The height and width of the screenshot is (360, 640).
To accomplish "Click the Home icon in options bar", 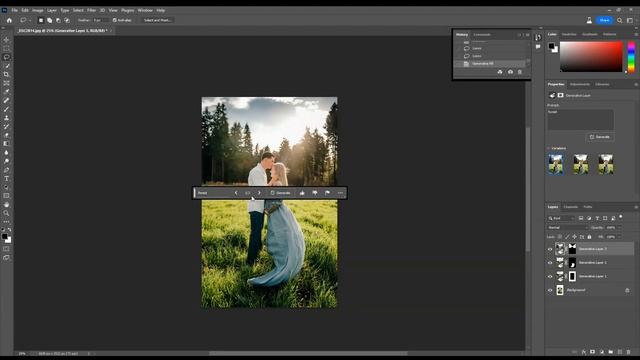I will pyautogui.click(x=9, y=20).
